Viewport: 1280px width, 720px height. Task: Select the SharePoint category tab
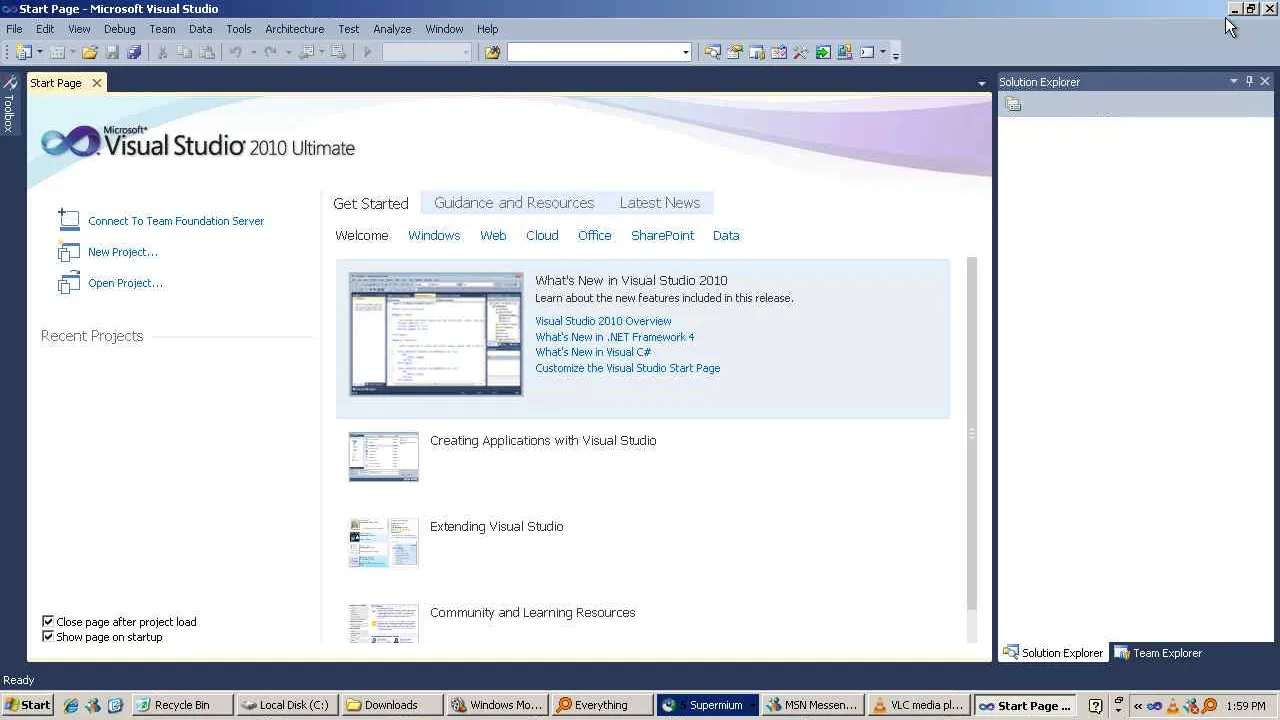point(662,235)
